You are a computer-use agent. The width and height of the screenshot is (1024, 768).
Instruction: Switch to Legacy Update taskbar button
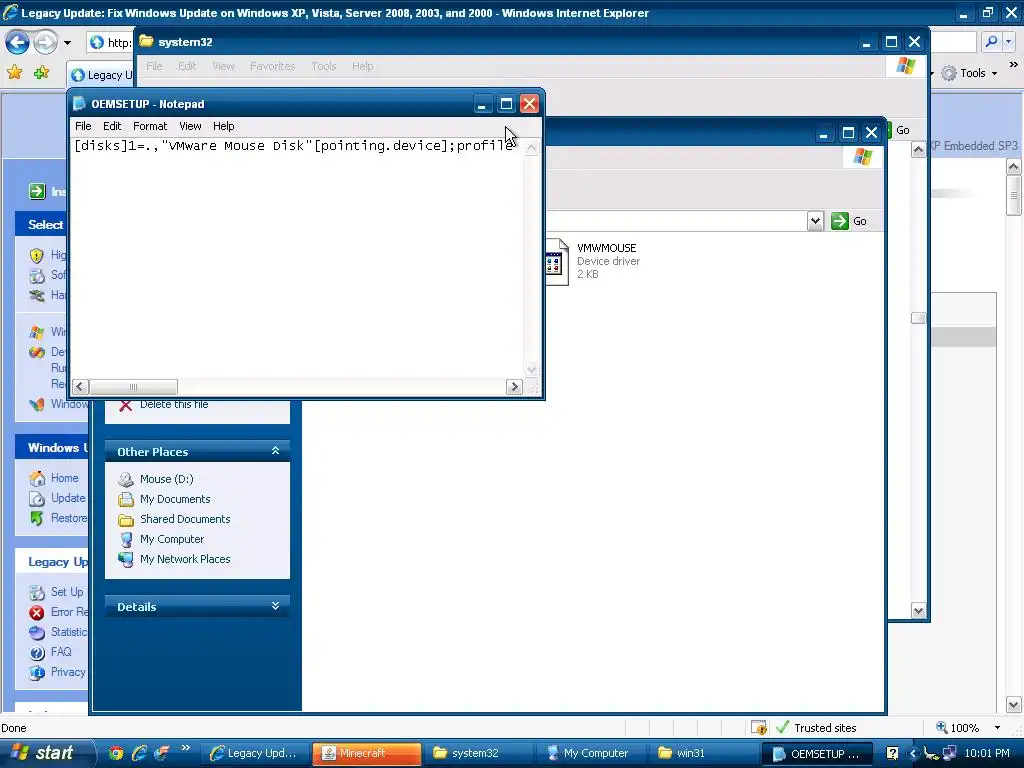click(x=253, y=754)
